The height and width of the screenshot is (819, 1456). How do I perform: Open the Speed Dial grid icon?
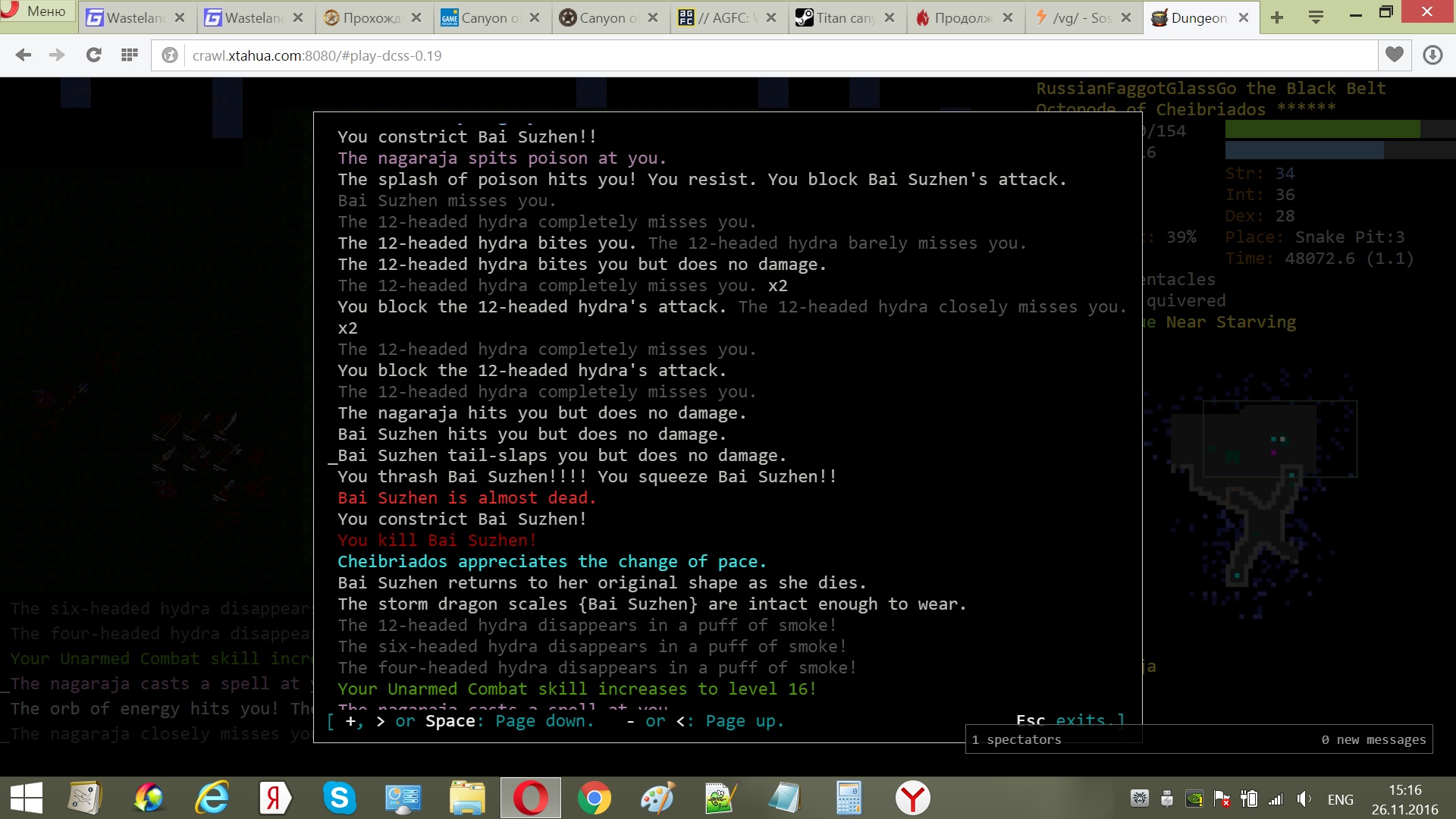click(x=130, y=55)
